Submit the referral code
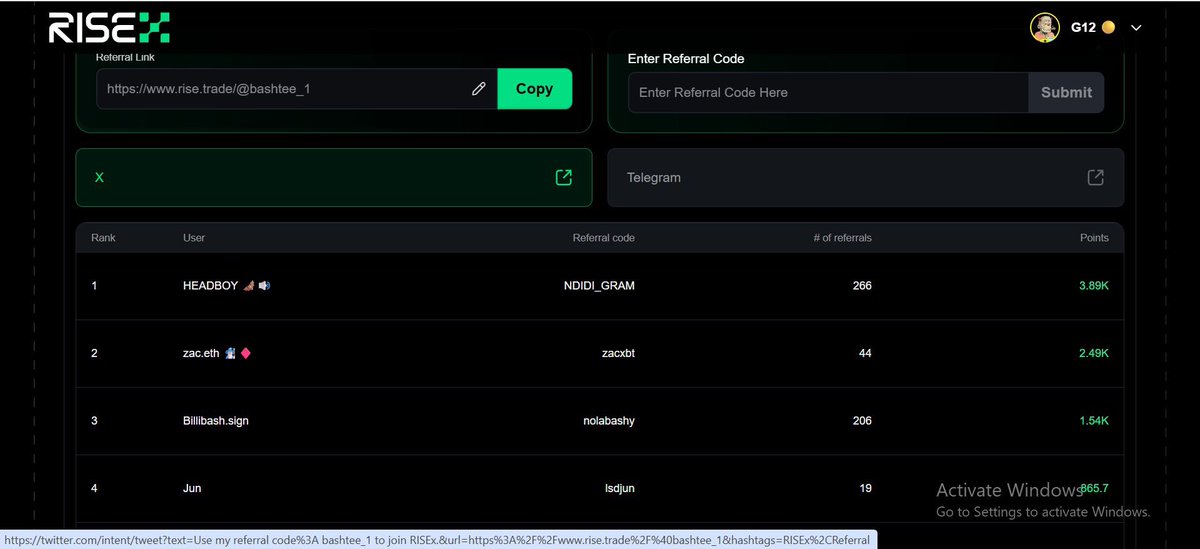The height and width of the screenshot is (549, 1200). [x=1066, y=92]
